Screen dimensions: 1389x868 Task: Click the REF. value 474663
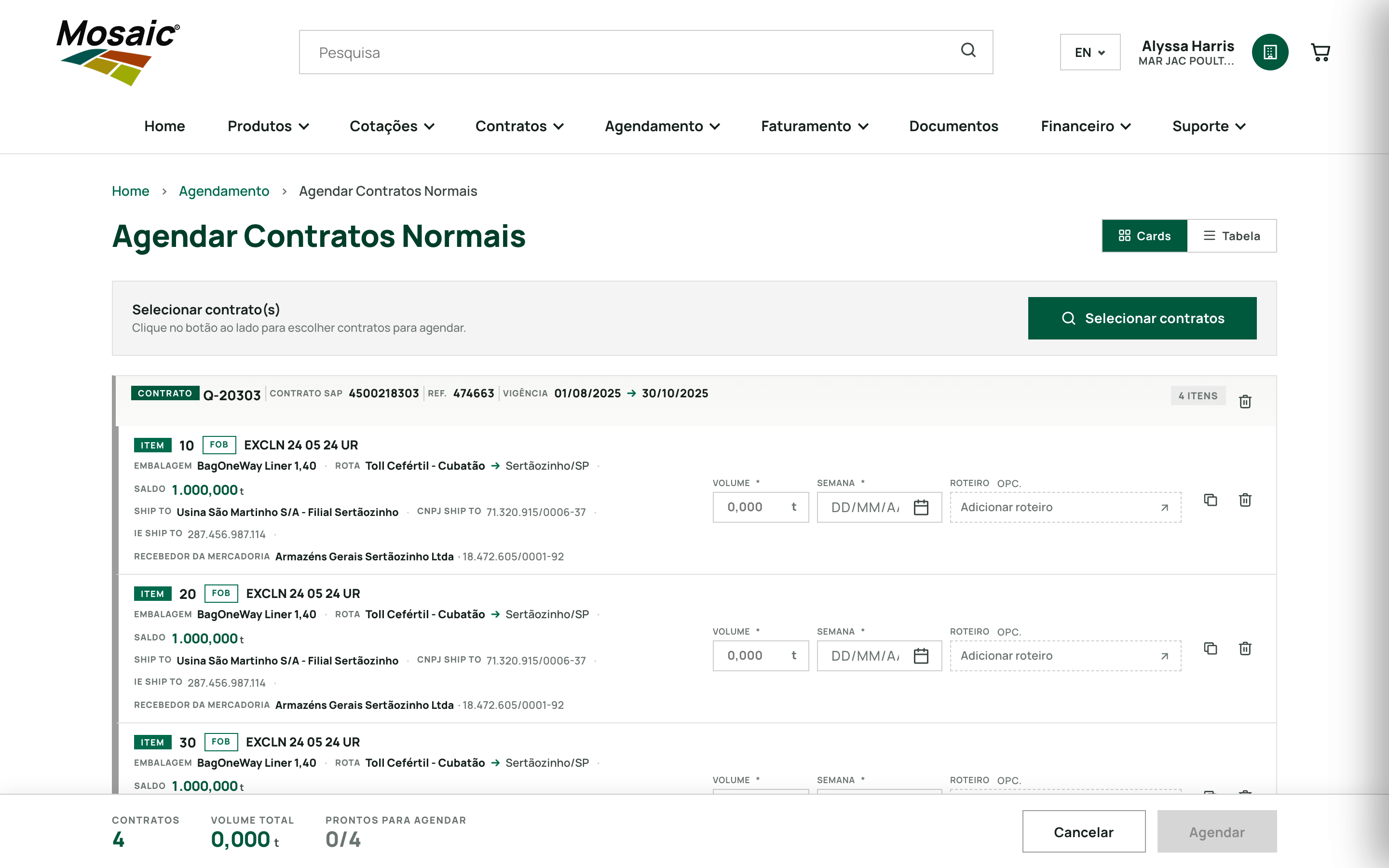pos(474,393)
